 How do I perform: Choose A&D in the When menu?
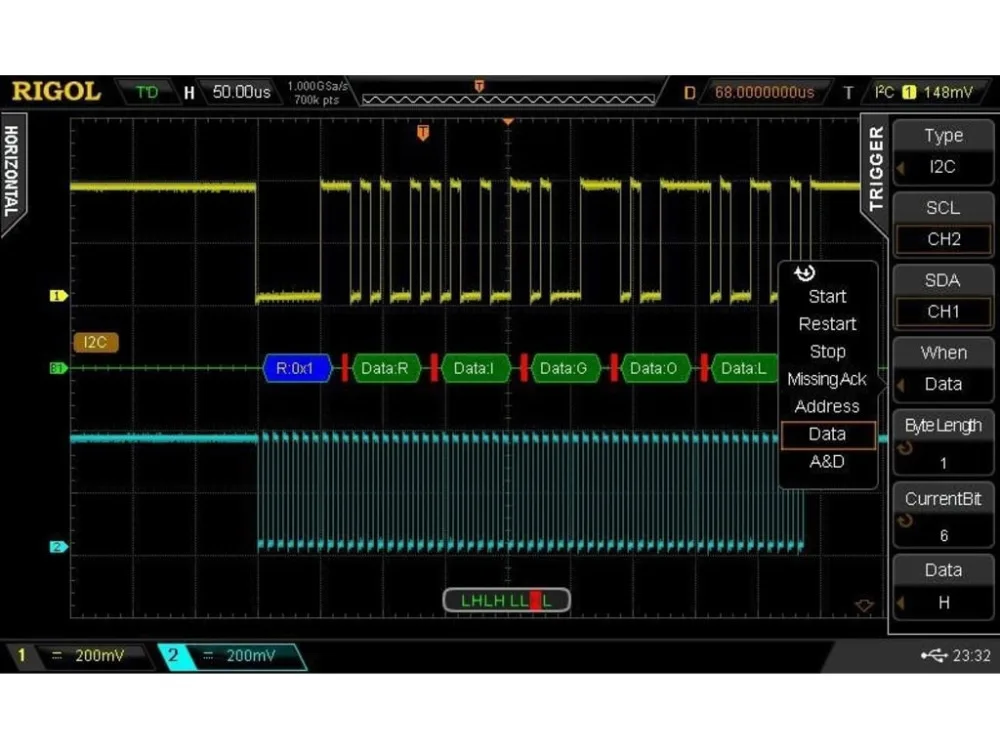(x=827, y=462)
